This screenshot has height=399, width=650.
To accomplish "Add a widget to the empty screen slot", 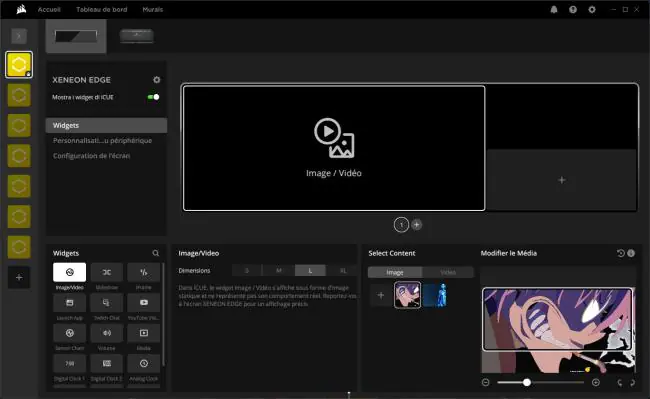I will [562, 180].
